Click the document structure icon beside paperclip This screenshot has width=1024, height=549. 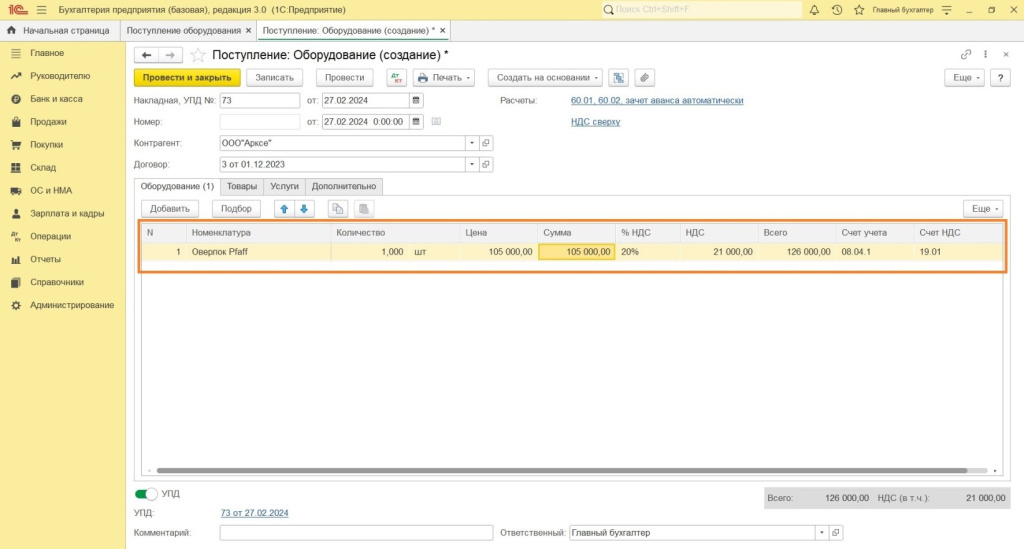619,77
